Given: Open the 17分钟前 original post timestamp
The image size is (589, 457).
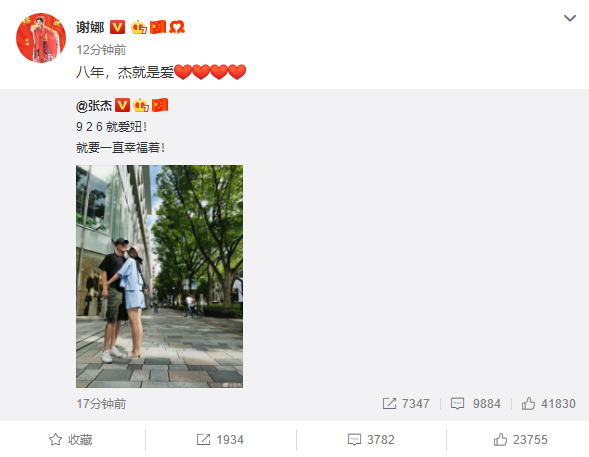Looking at the screenshot, I should [101, 404].
